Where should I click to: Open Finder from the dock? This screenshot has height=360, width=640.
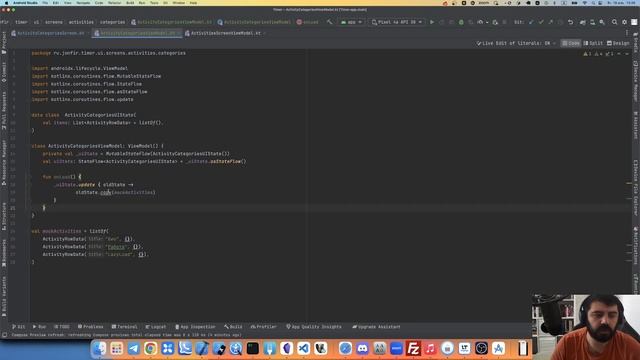99,348
